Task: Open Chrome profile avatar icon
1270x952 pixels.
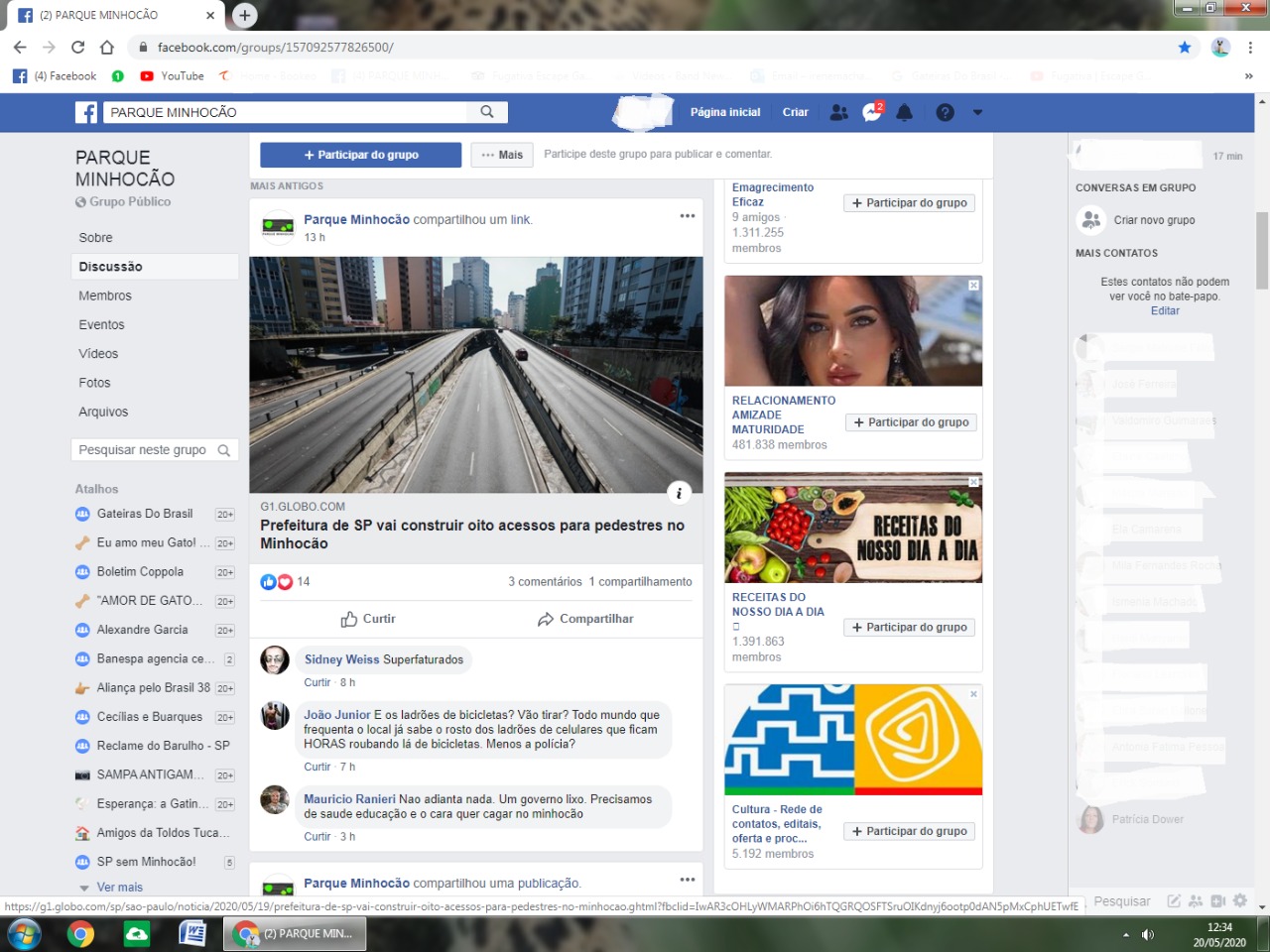Action: [x=1220, y=47]
